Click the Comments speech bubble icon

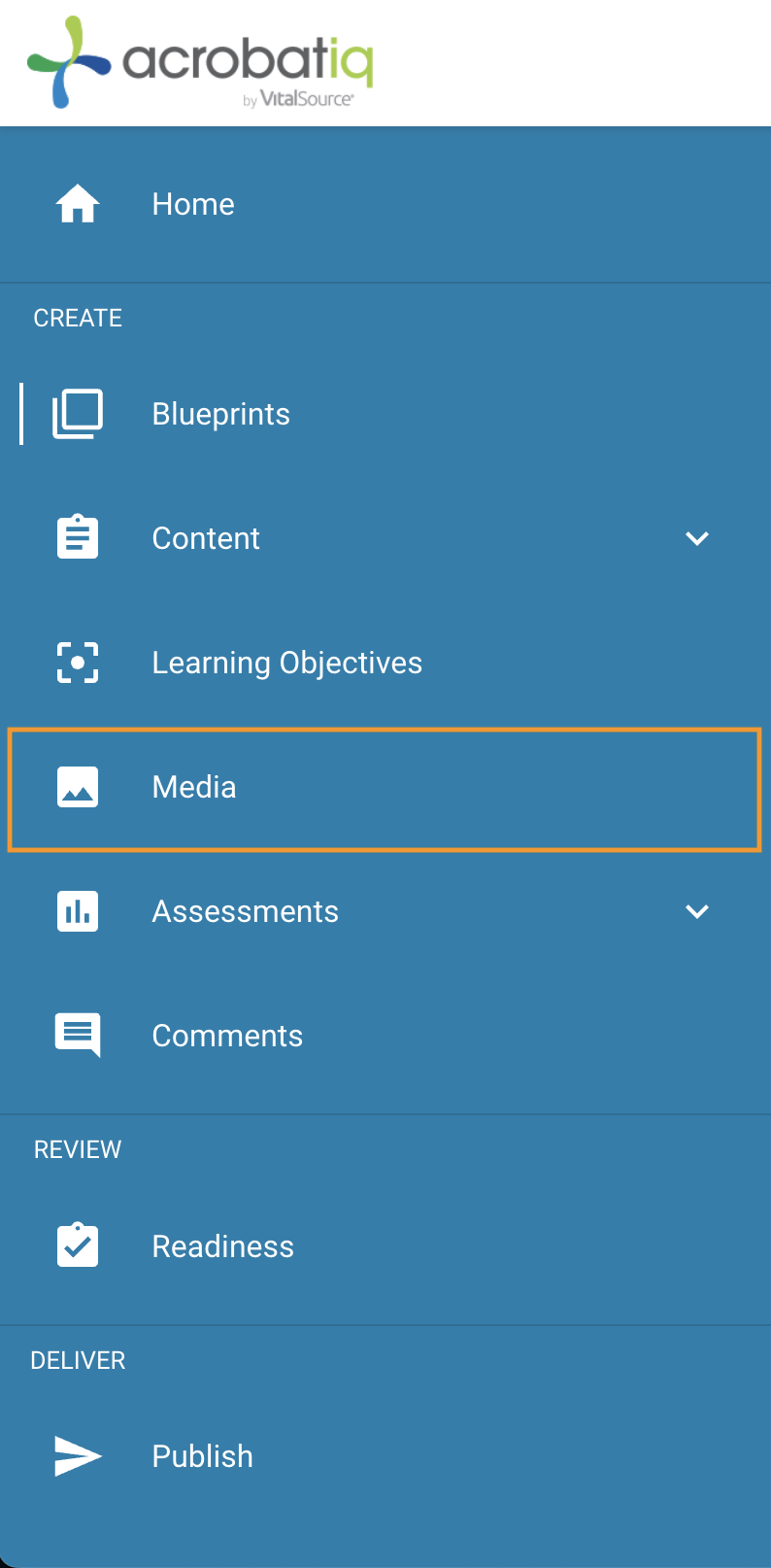[78, 1036]
